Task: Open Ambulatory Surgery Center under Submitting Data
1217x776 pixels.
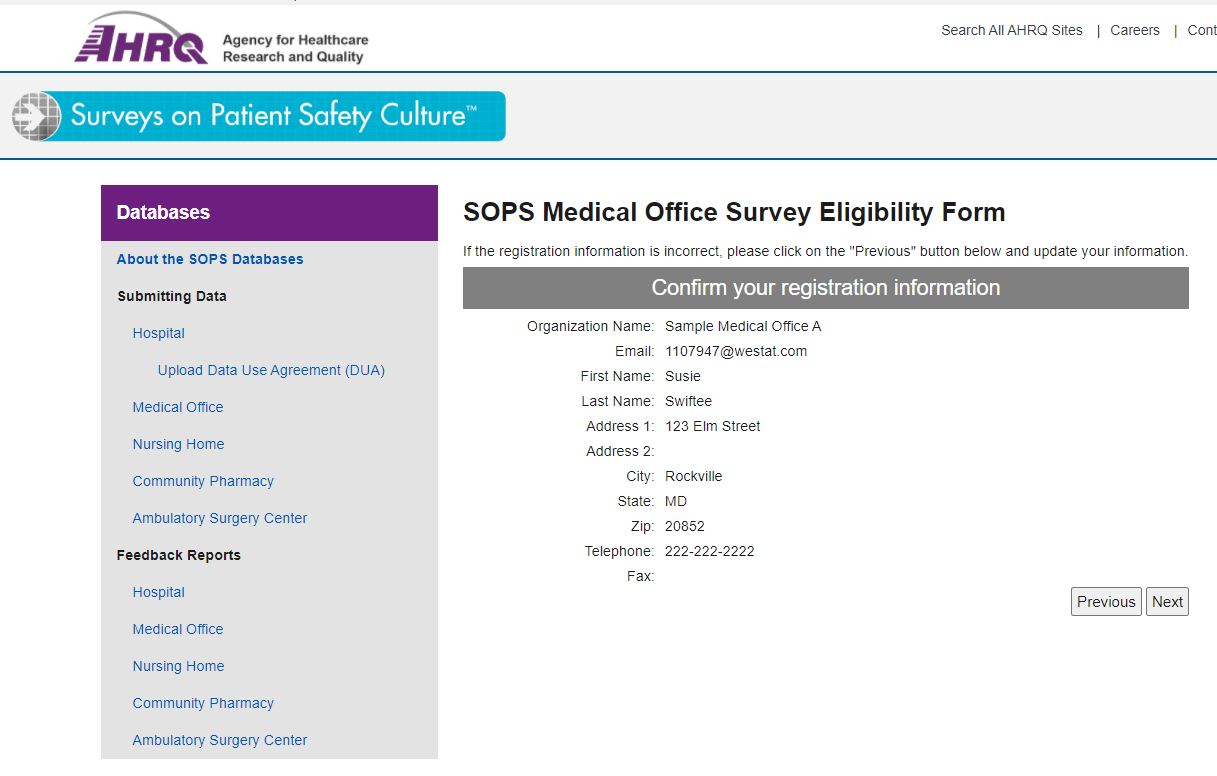Action: point(220,518)
